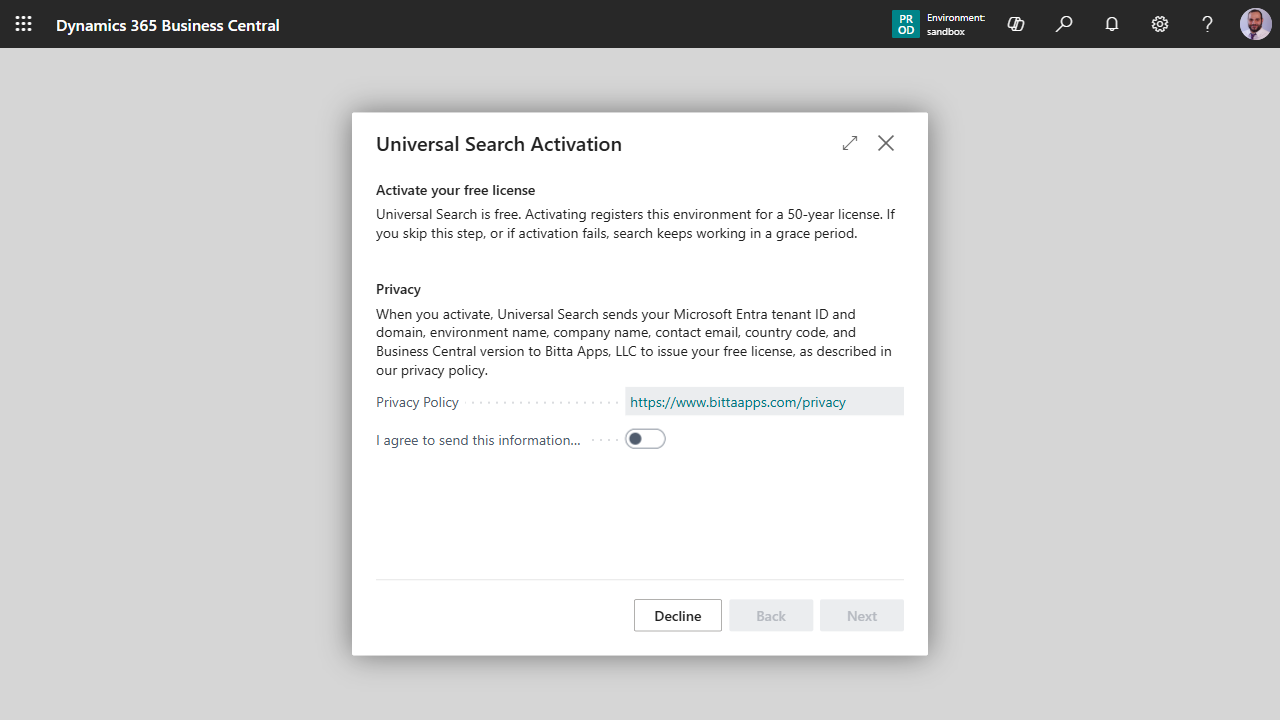Open the settings gear menu
The height and width of the screenshot is (720, 1280).
1160,24
